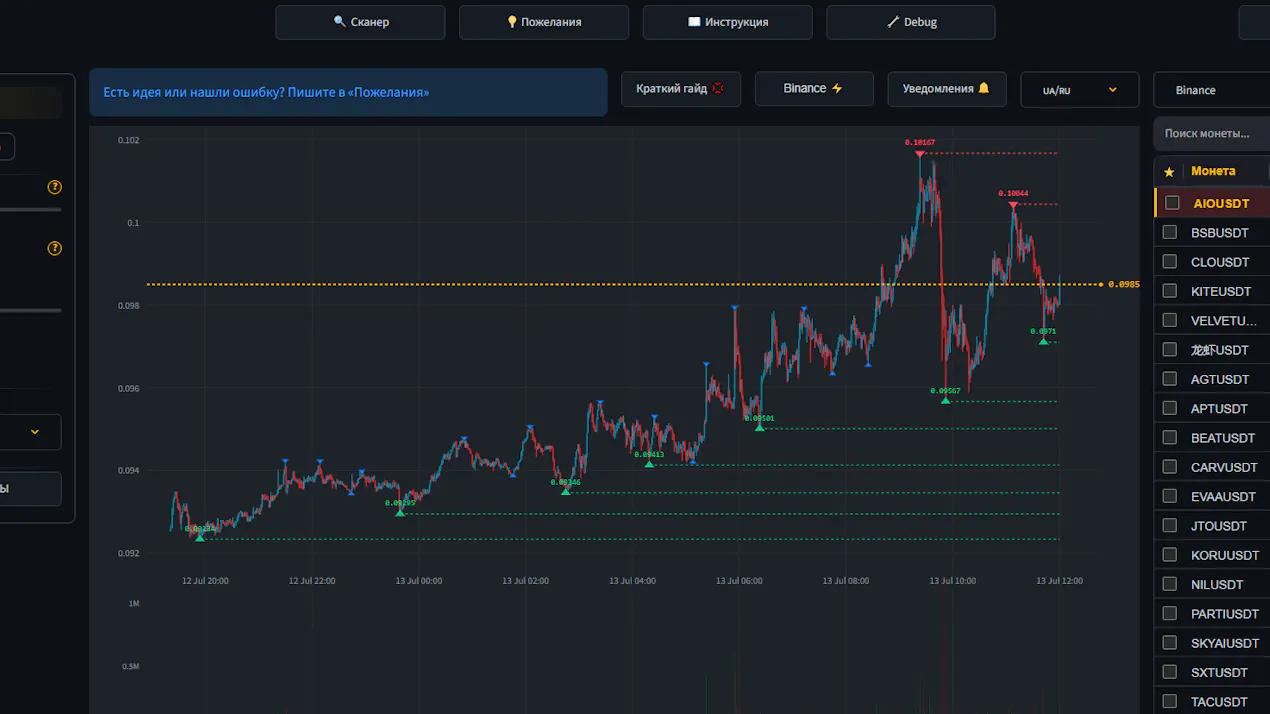Image resolution: width=1270 pixels, height=714 pixels.
Task: Click the red 0.10167 resistance triangle marker
Action: click(x=920, y=153)
